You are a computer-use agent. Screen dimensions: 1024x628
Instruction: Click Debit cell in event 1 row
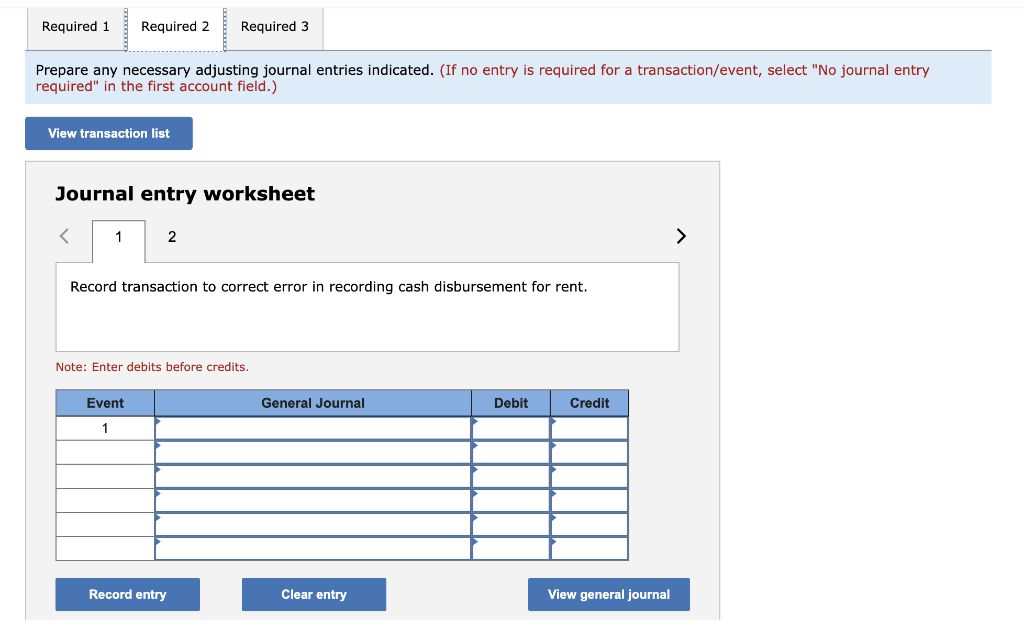(x=511, y=428)
